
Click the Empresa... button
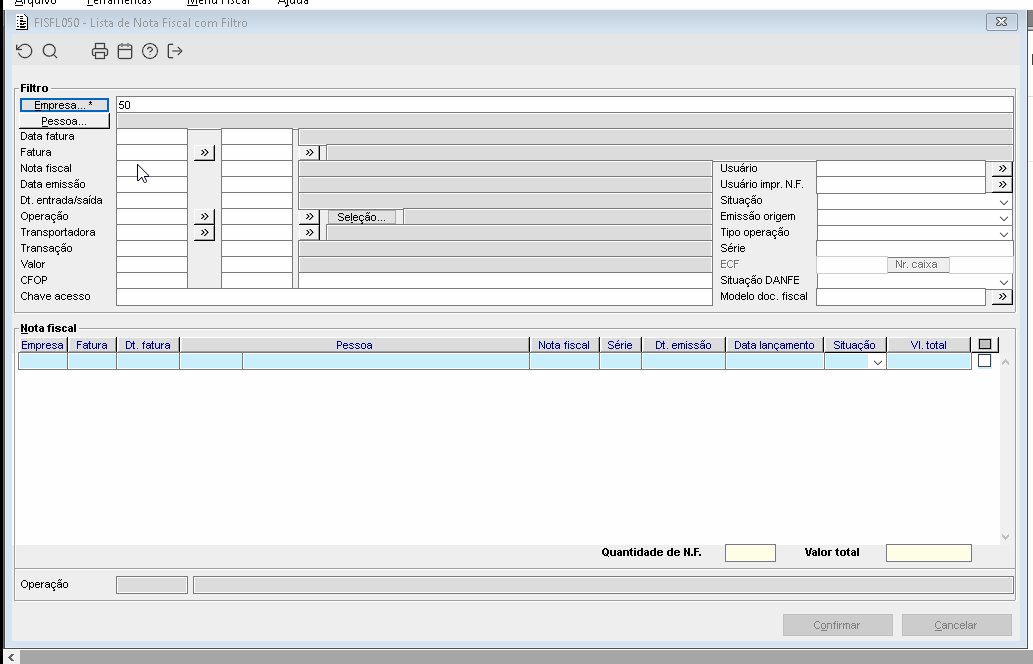click(x=64, y=105)
